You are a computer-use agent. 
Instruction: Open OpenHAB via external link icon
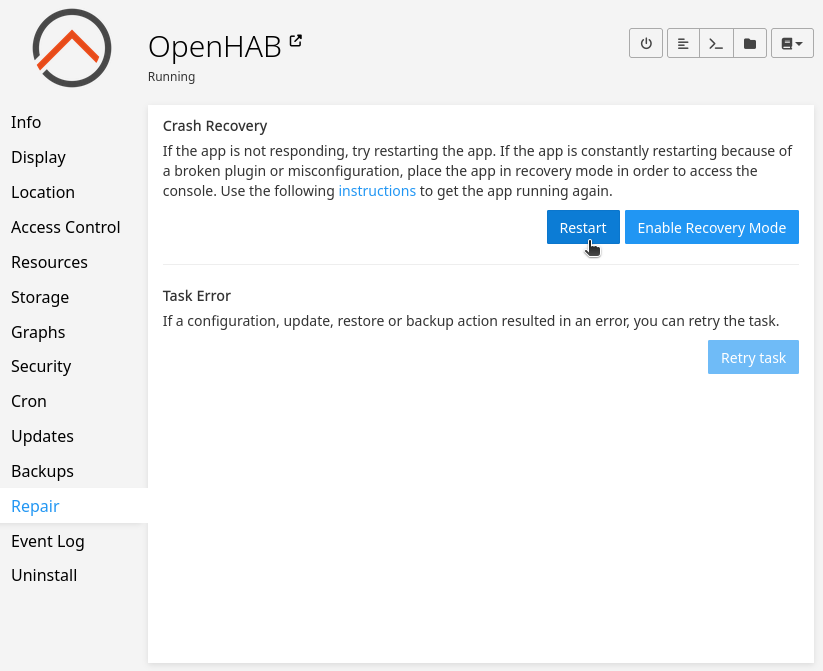[295, 41]
